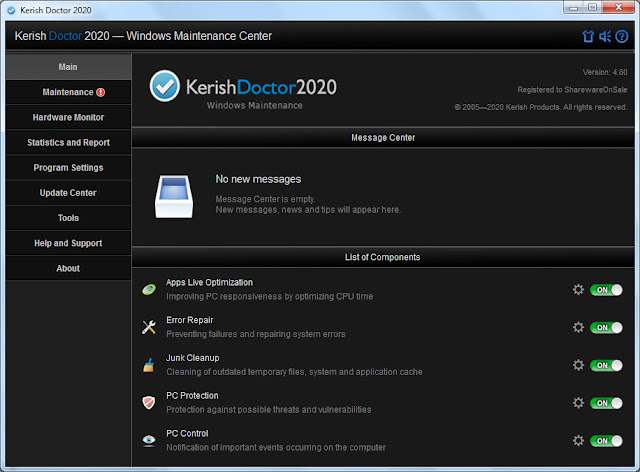Open settings gear for Apps Live Optimization
Image resolution: width=640 pixels, height=472 pixels.
pyautogui.click(x=578, y=289)
